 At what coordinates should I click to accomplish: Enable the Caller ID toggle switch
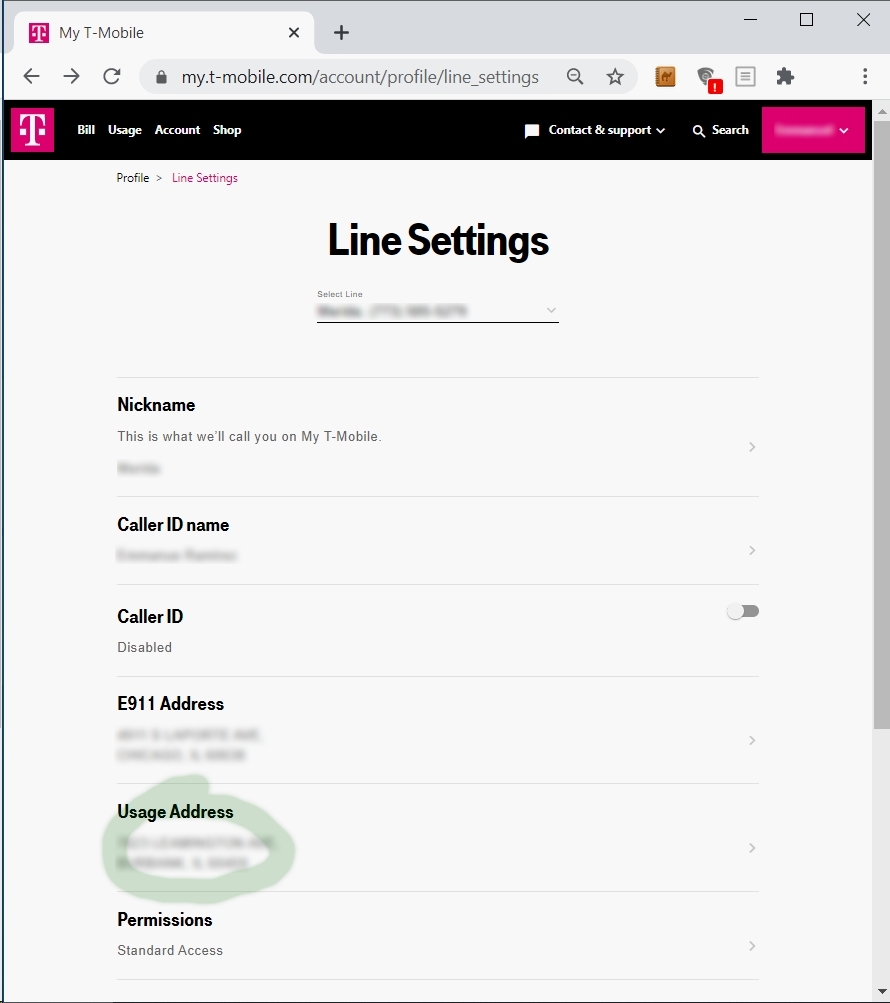point(743,611)
